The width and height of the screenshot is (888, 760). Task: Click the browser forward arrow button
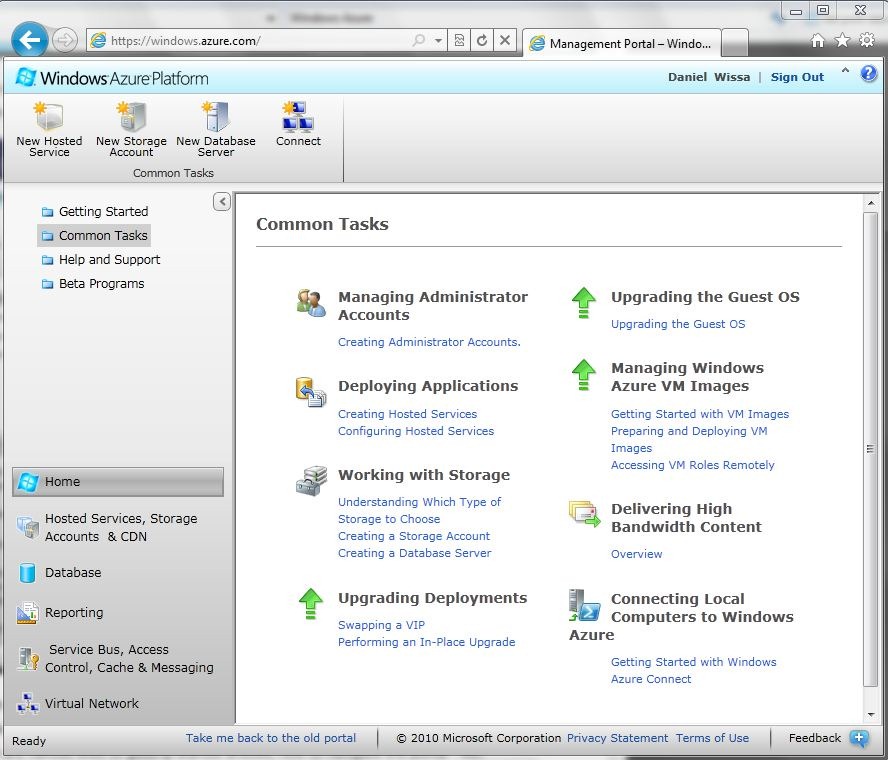tap(65, 40)
